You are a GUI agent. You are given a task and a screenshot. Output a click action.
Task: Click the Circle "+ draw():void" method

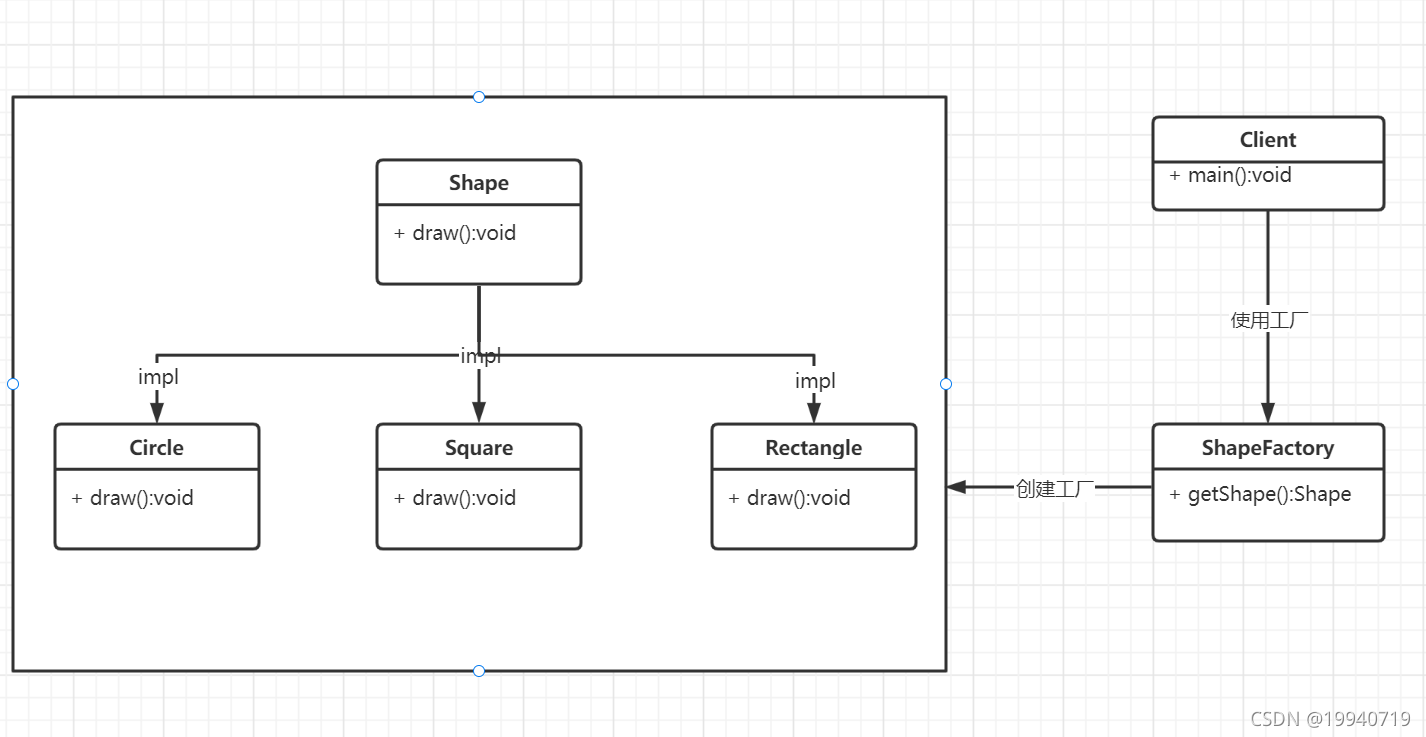click(133, 498)
